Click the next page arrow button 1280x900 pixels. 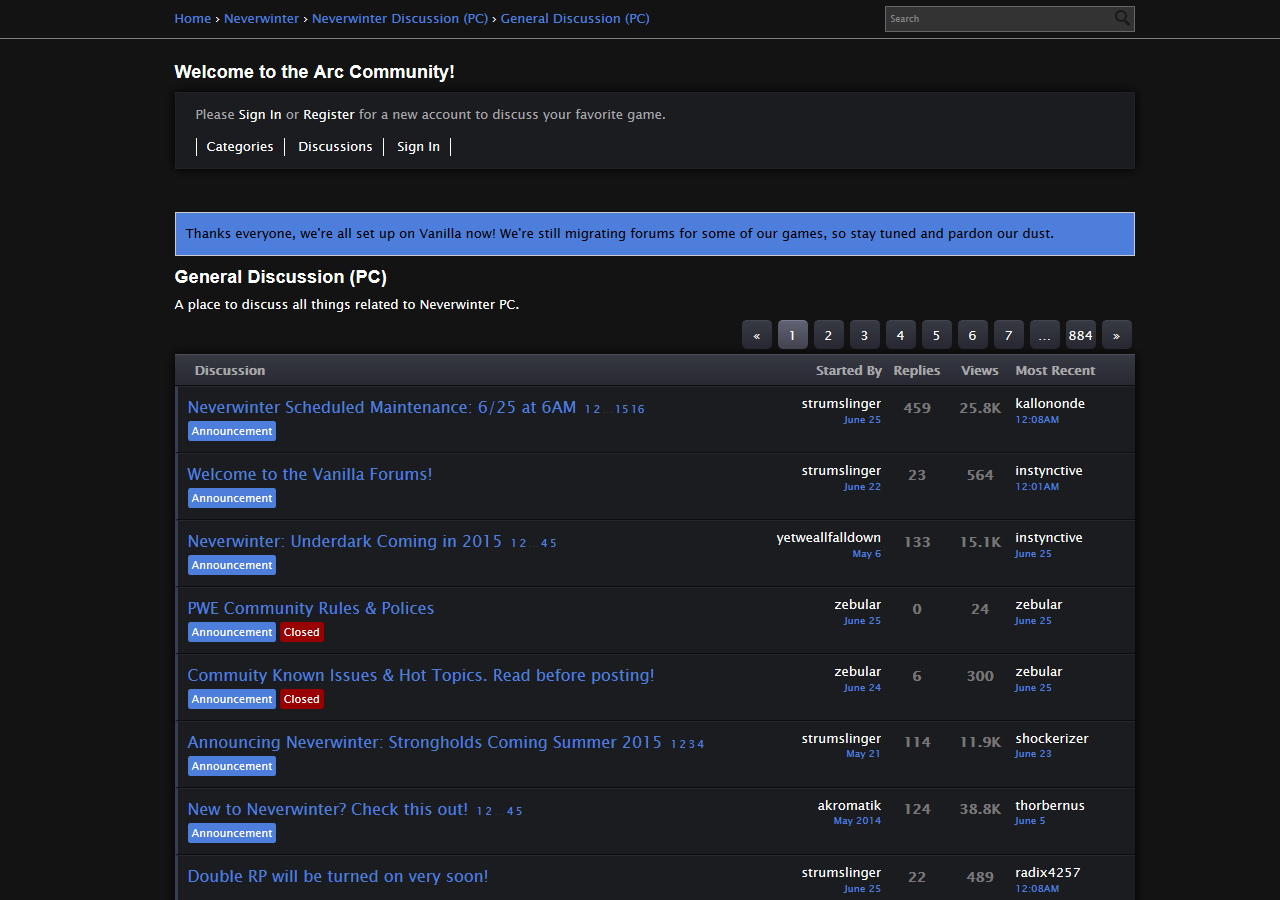click(1116, 334)
